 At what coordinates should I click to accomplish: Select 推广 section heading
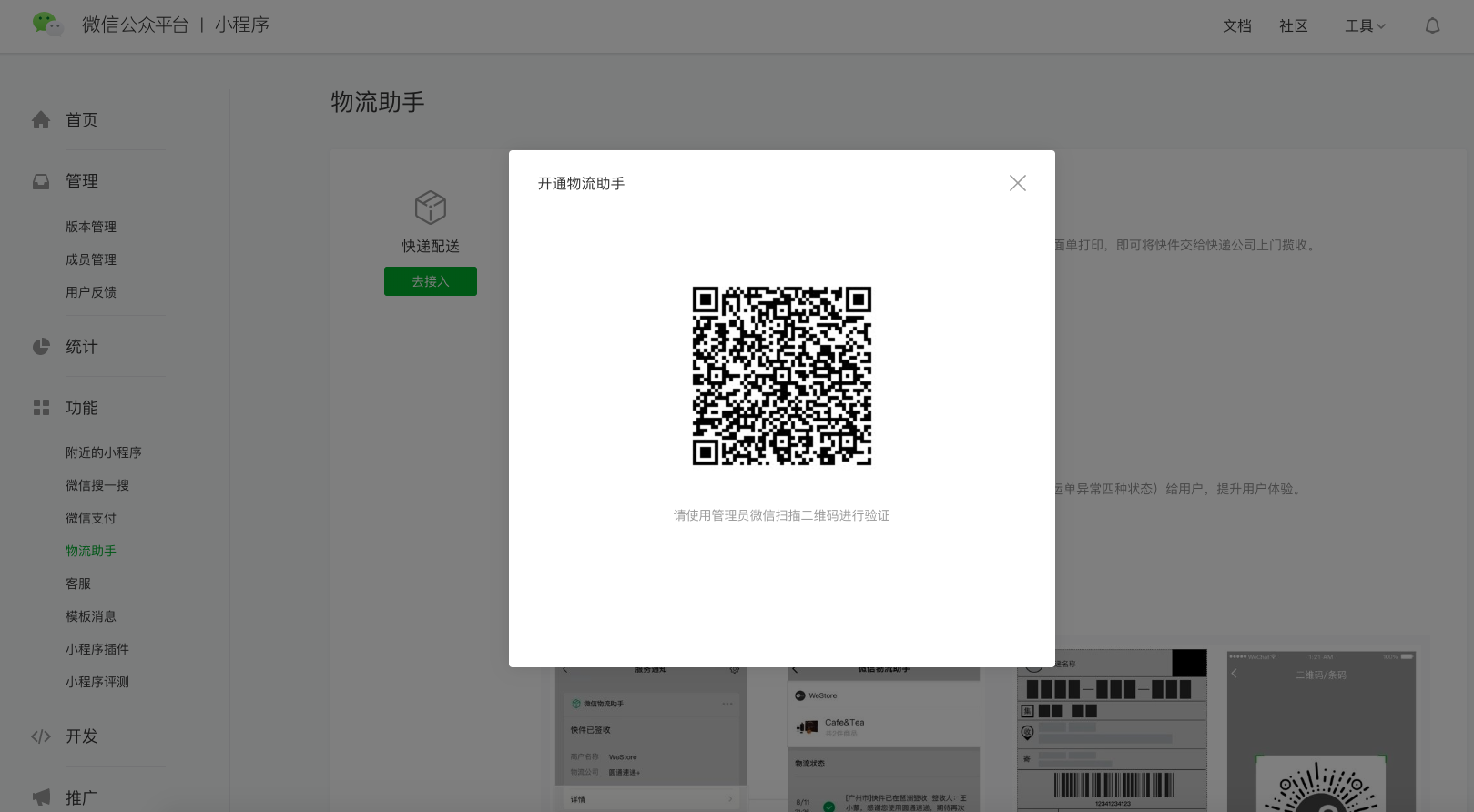(82, 798)
